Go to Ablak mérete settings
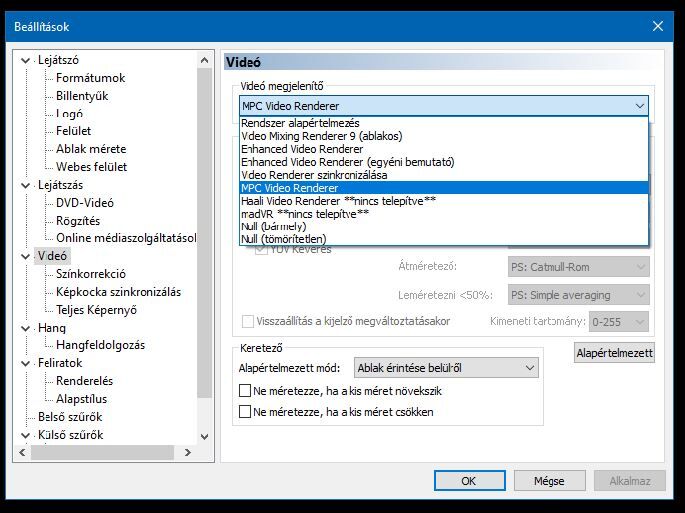 point(91,149)
